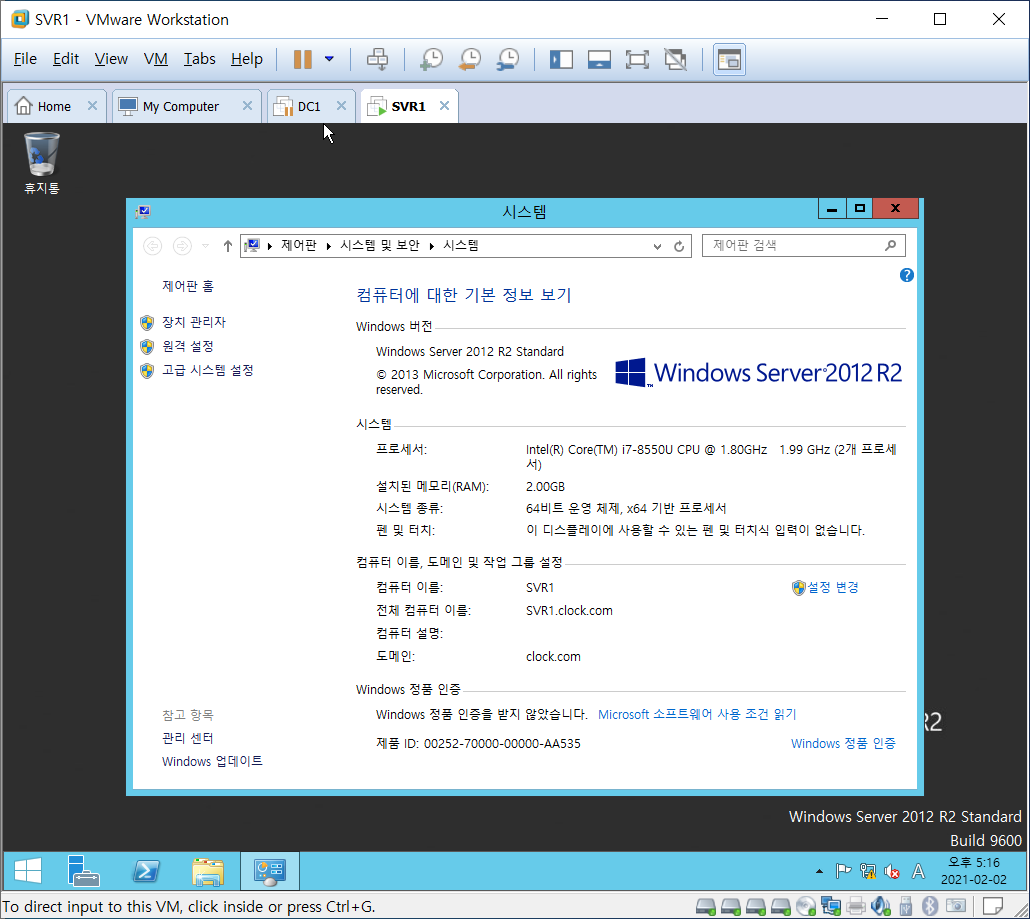
Task: Open the blue Help question mark icon
Action: (907, 275)
